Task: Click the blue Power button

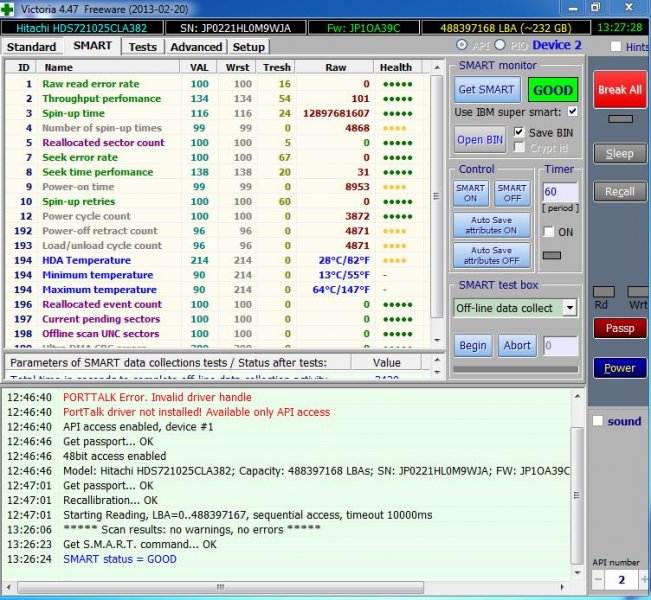Action: [619, 368]
